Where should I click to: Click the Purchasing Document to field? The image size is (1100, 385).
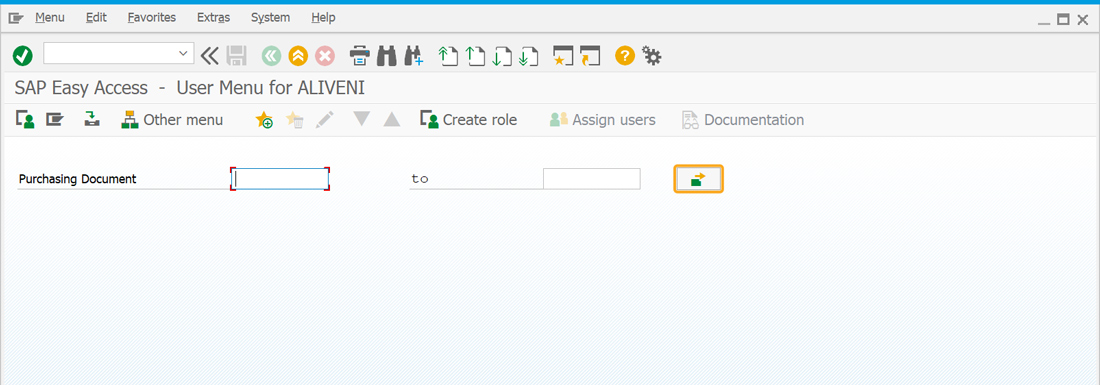(x=591, y=179)
